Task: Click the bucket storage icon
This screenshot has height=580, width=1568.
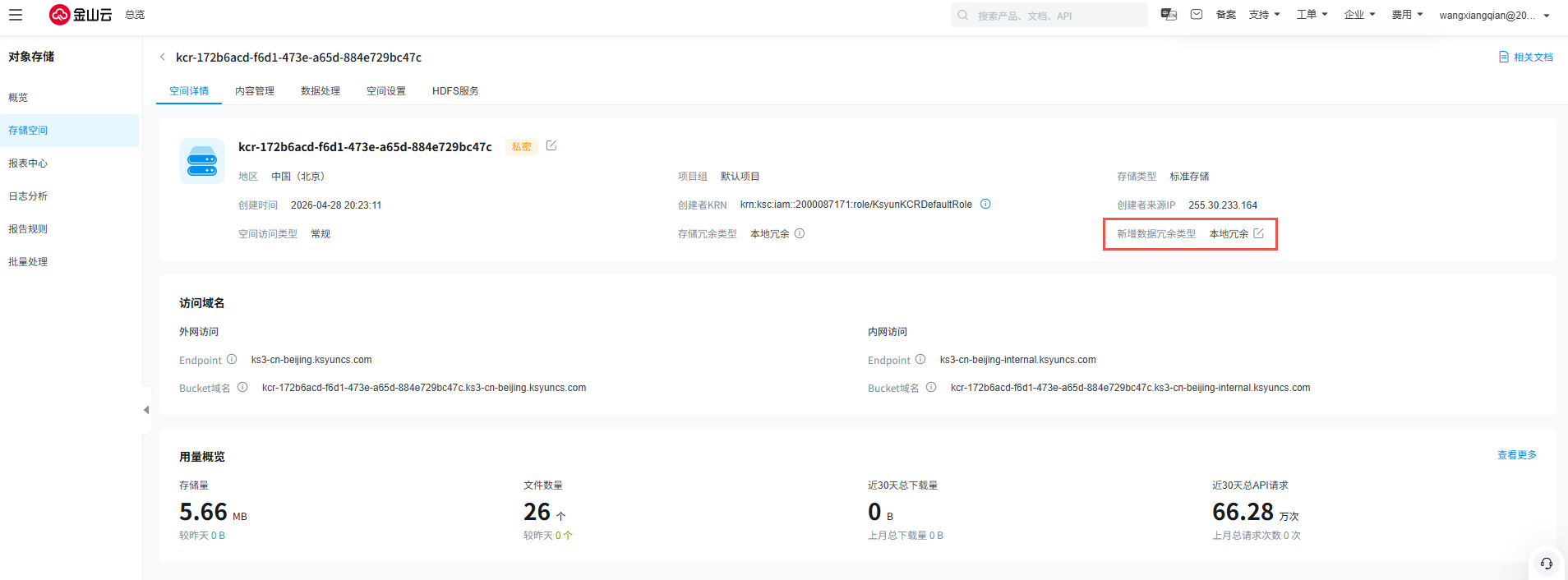Action: pos(202,161)
